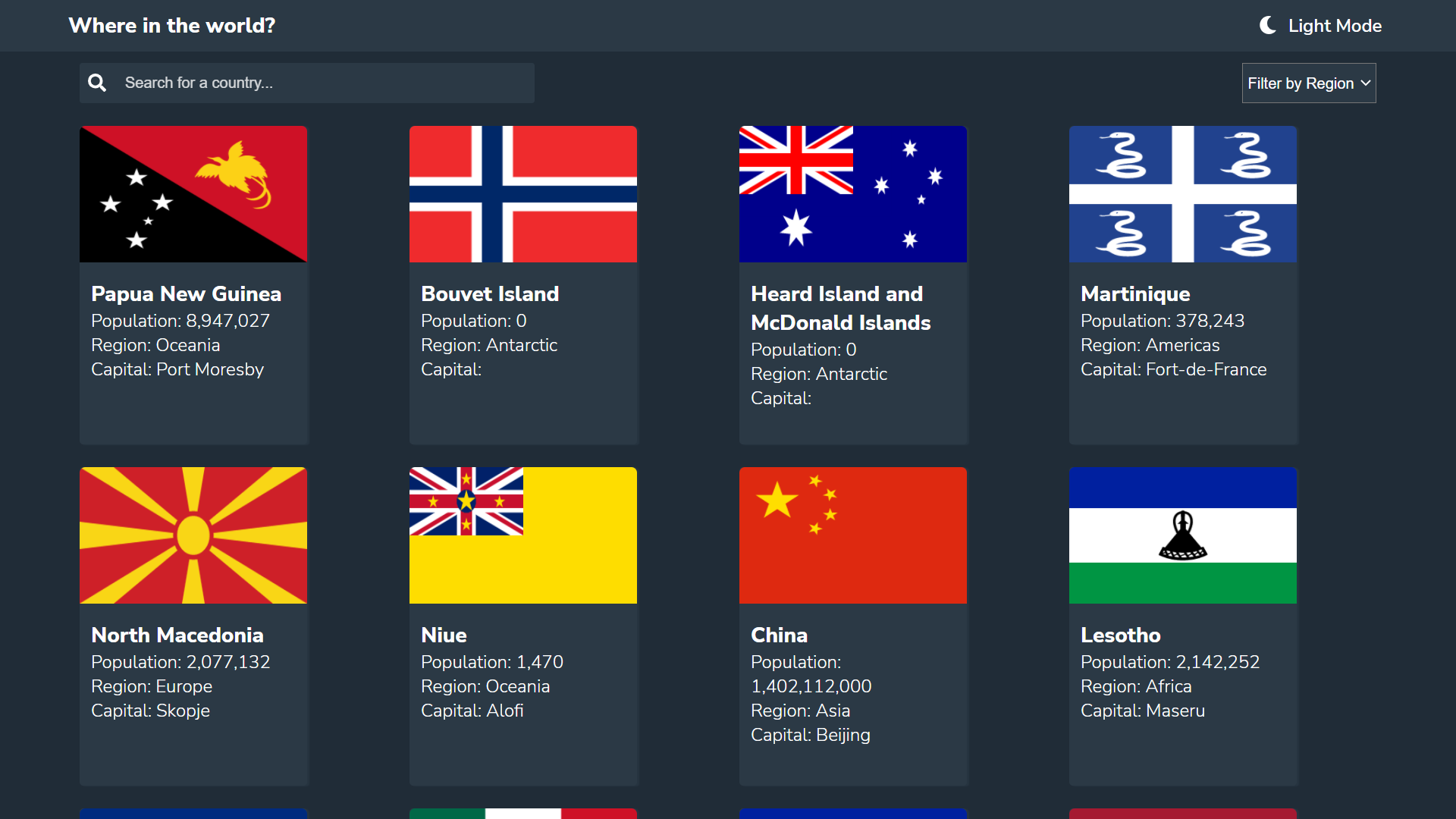
Task: Open the Lesotho tricolor flag image
Action: [1183, 535]
